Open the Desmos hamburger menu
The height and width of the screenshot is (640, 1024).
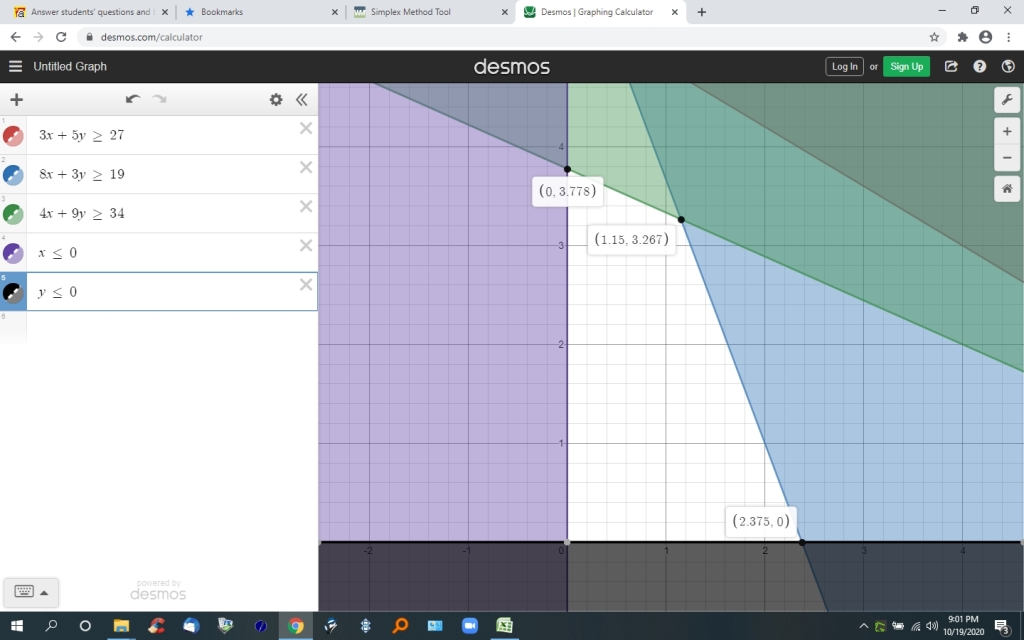[16, 66]
